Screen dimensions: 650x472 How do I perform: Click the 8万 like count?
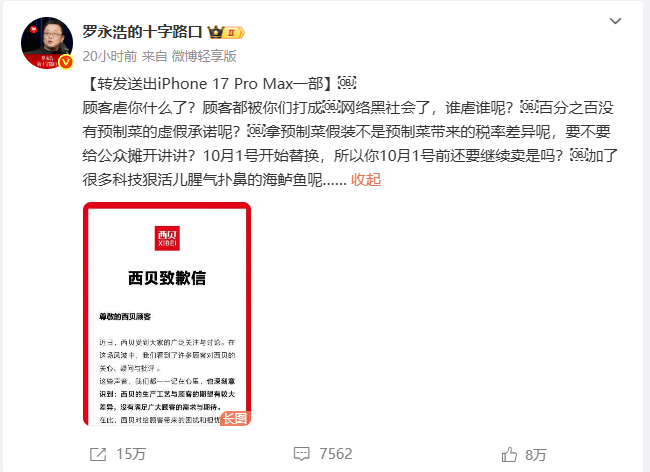(x=536, y=455)
